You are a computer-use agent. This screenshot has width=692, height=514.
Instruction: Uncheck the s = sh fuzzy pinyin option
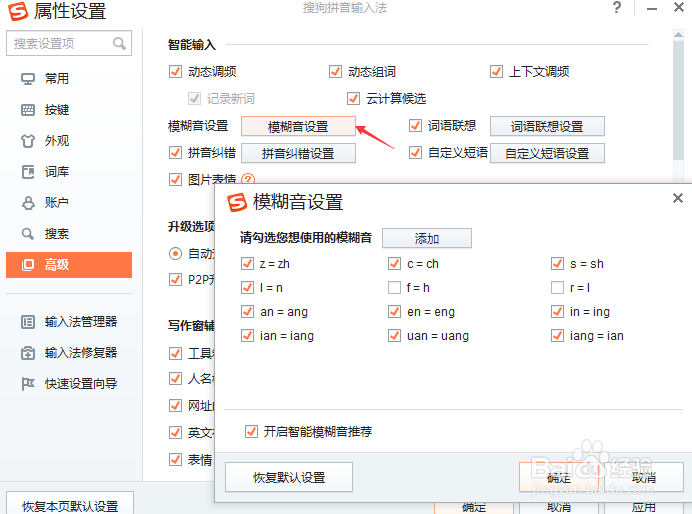click(x=557, y=264)
